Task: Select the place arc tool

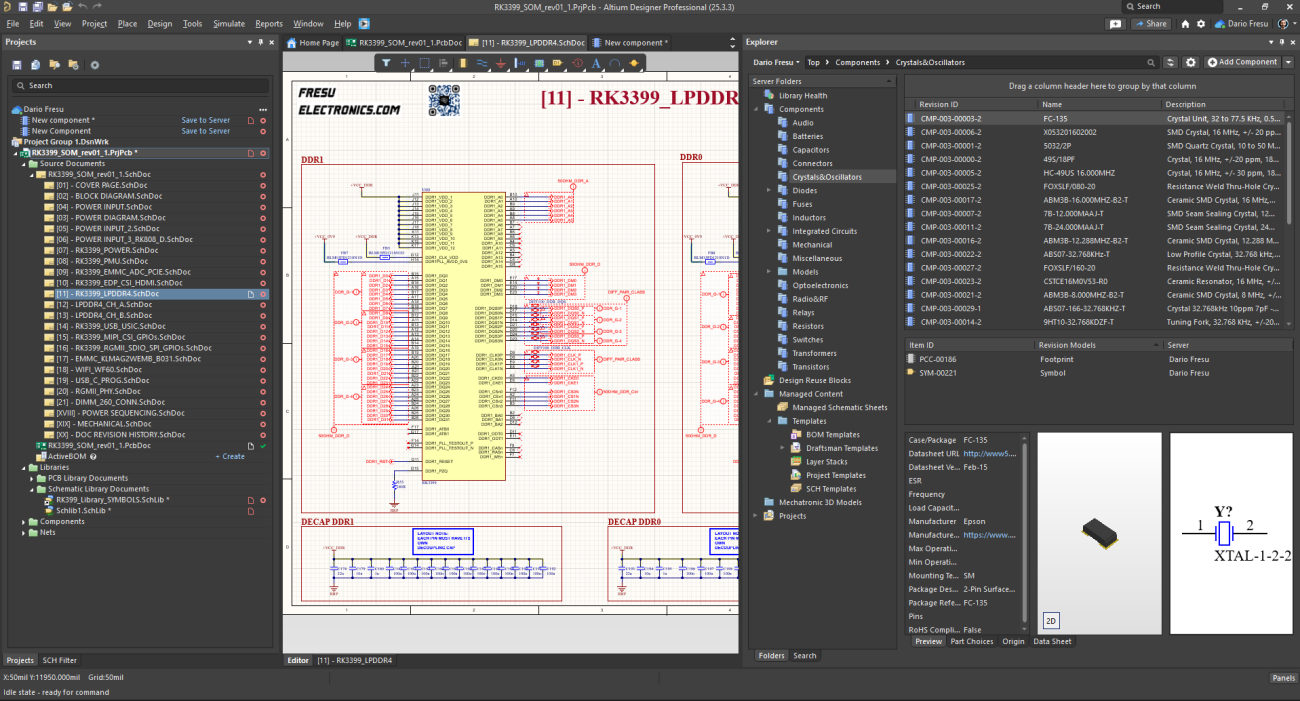Action: click(615, 63)
